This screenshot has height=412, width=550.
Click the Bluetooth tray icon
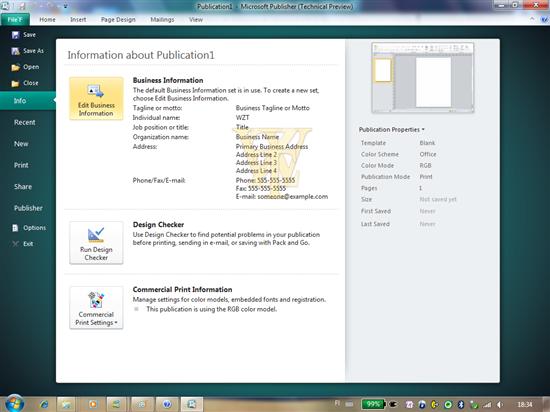[461, 405]
